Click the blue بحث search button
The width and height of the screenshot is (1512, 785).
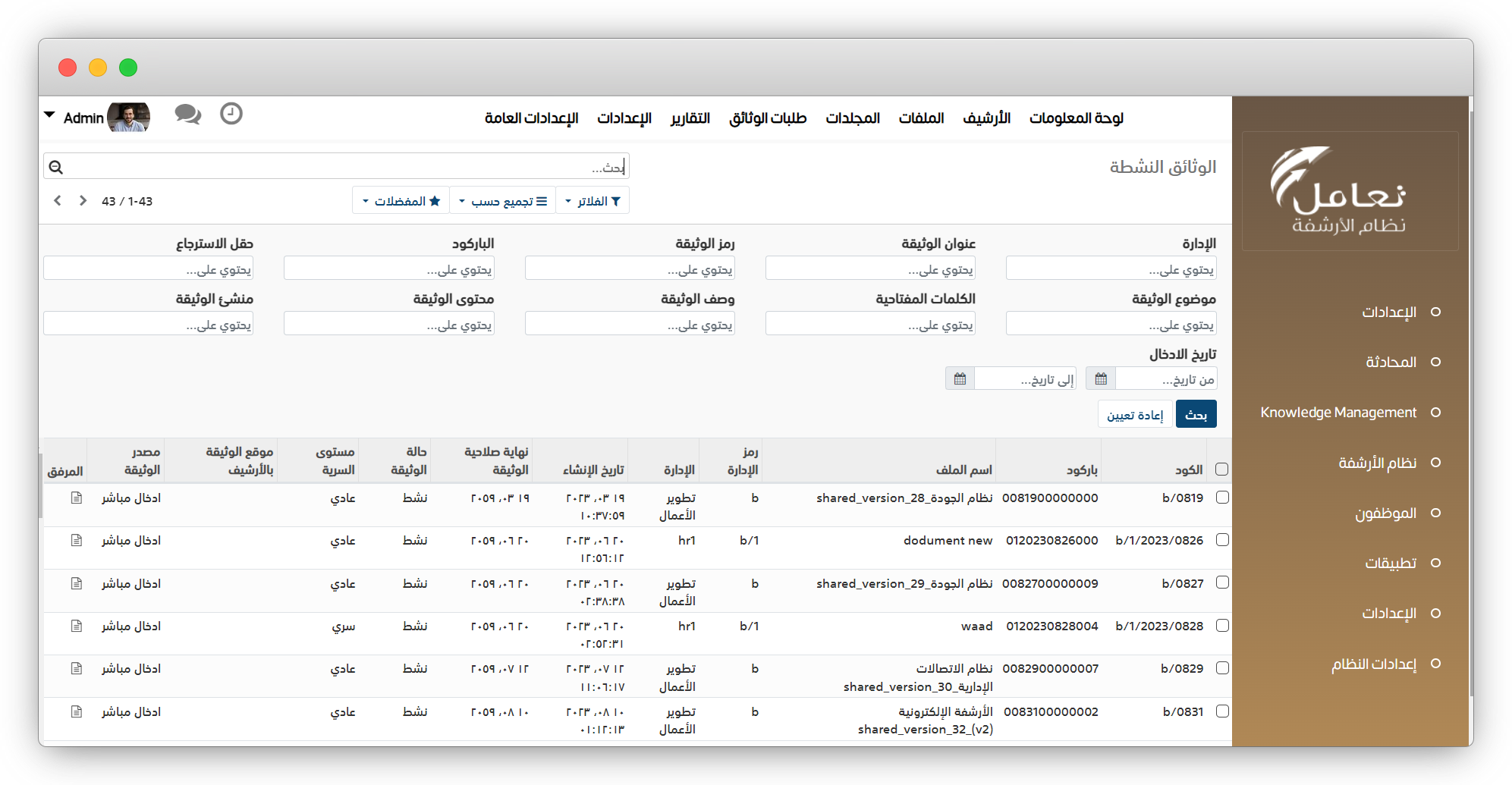pyautogui.click(x=1196, y=414)
